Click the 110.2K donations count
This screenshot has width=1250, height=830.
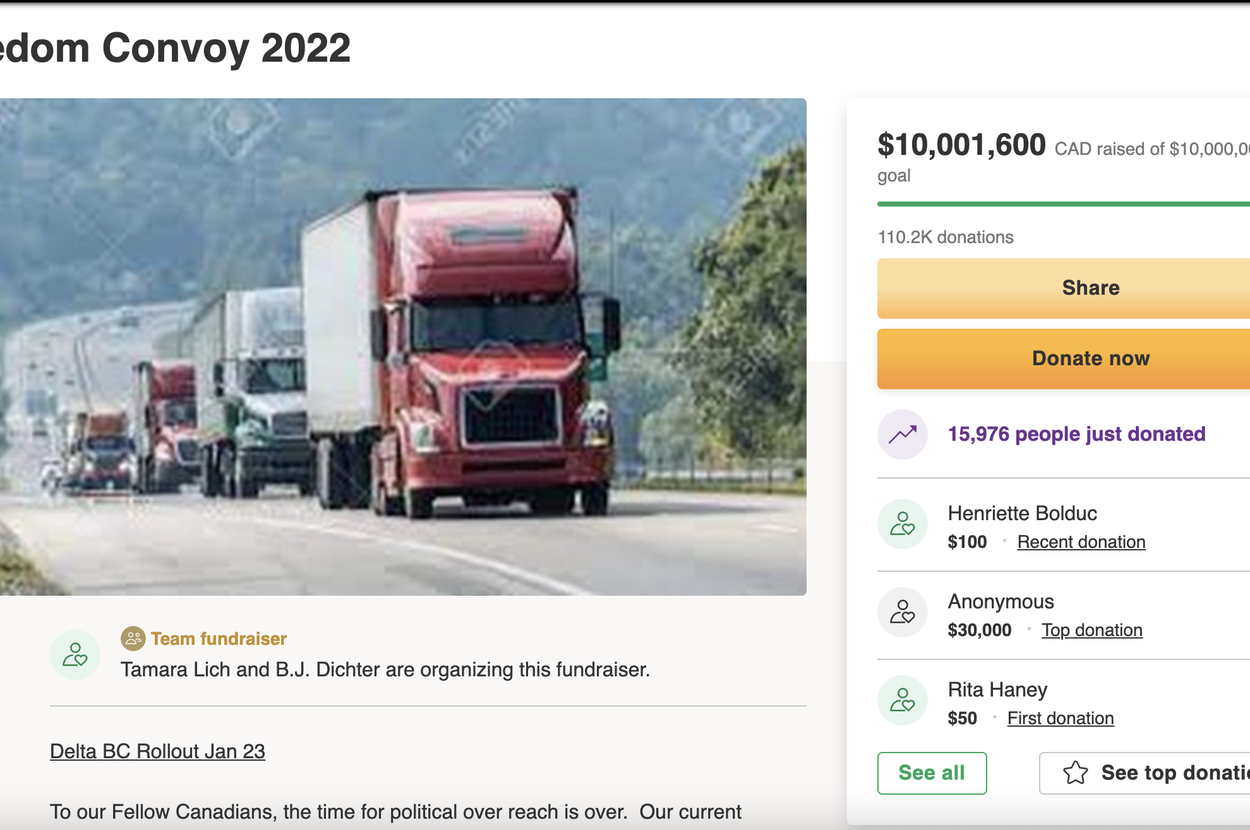[945, 237]
